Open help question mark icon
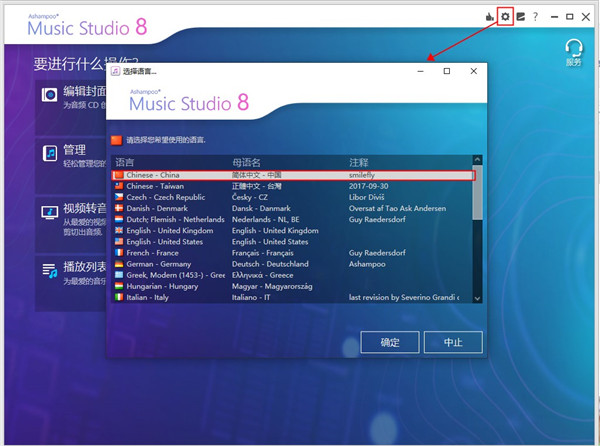This screenshot has height=446, width=600. coord(535,17)
